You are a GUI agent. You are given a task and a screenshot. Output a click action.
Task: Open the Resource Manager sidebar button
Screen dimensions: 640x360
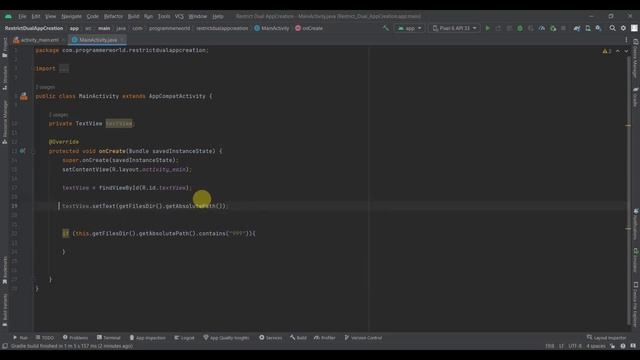point(5,122)
